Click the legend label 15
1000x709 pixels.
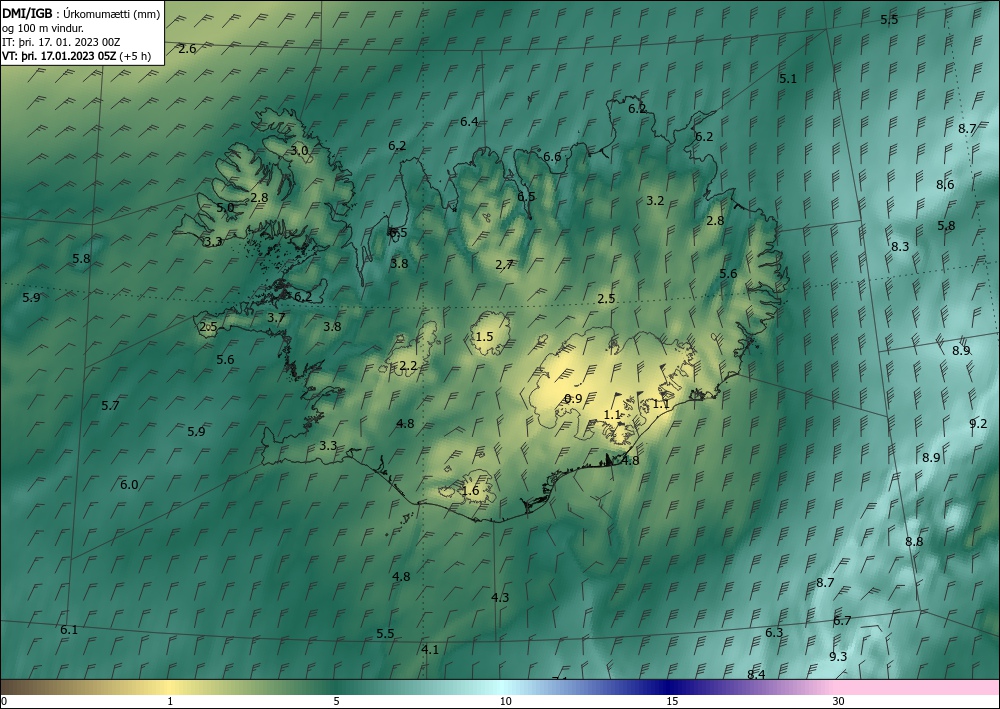(x=672, y=701)
